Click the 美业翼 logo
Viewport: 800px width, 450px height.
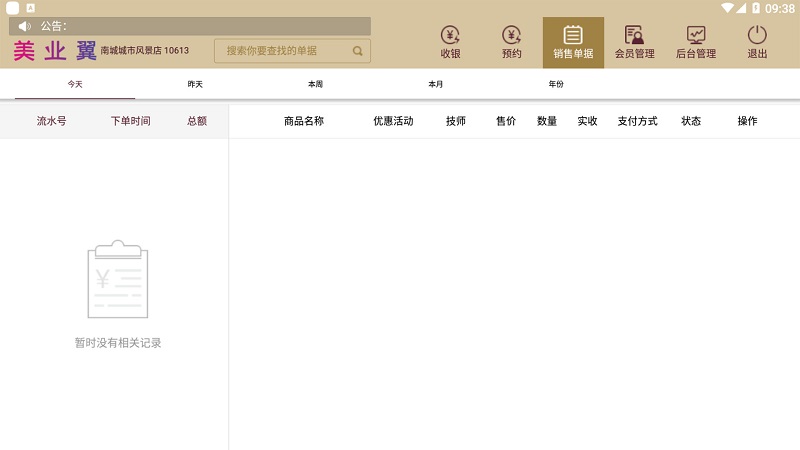click(x=55, y=51)
